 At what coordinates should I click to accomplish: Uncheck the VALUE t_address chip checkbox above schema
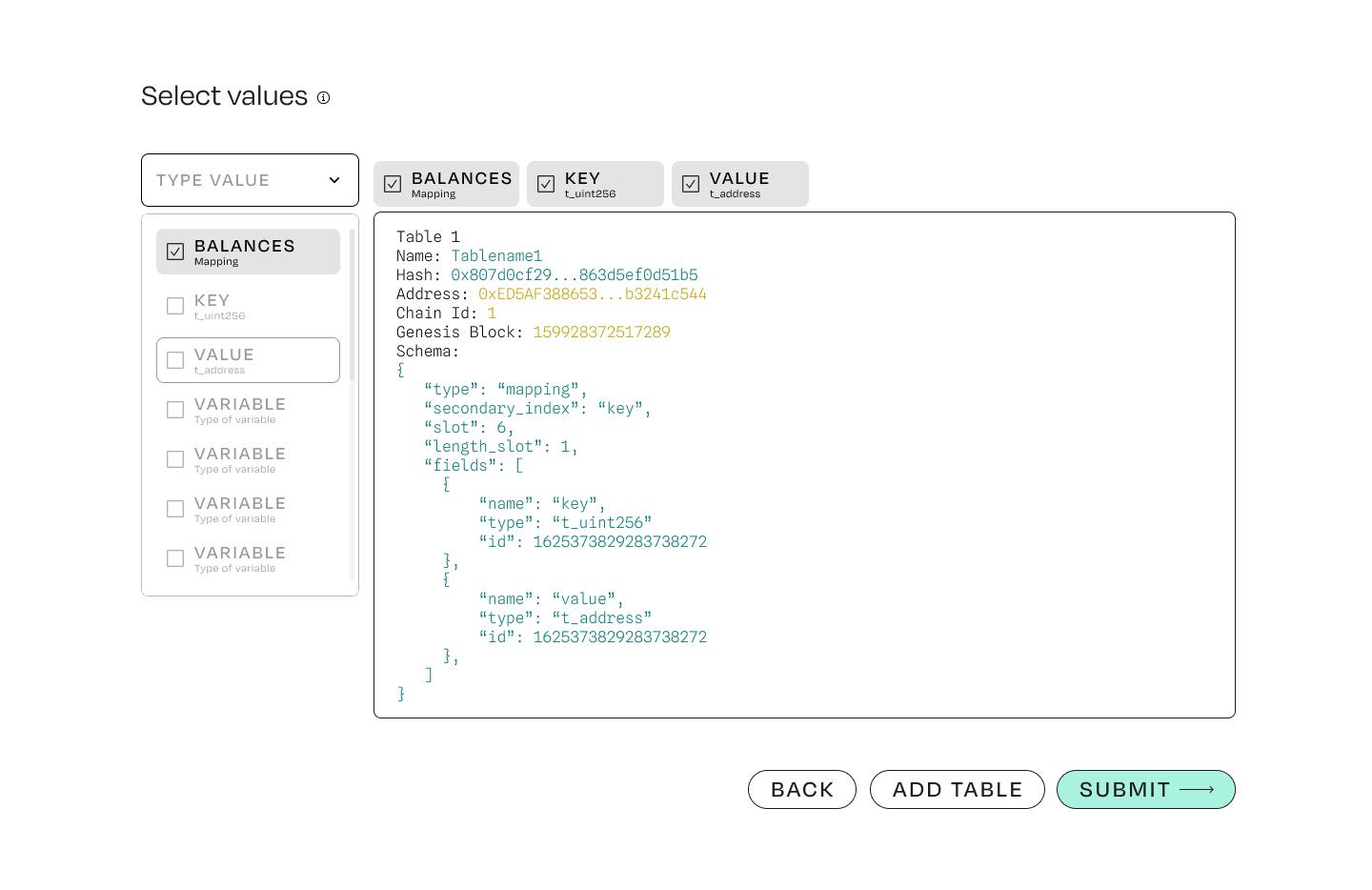(x=691, y=184)
